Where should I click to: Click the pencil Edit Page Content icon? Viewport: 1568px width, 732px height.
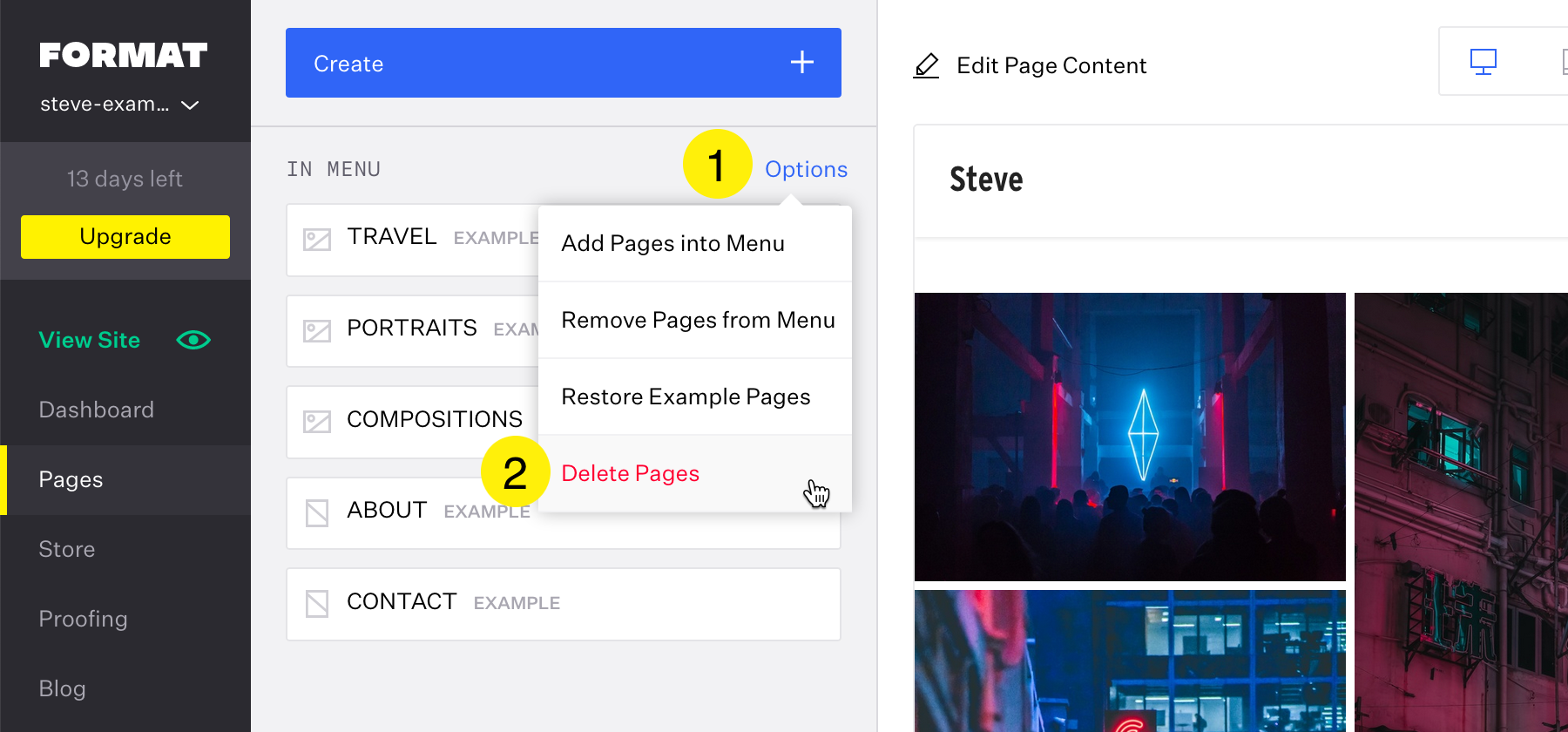click(x=926, y=65)
